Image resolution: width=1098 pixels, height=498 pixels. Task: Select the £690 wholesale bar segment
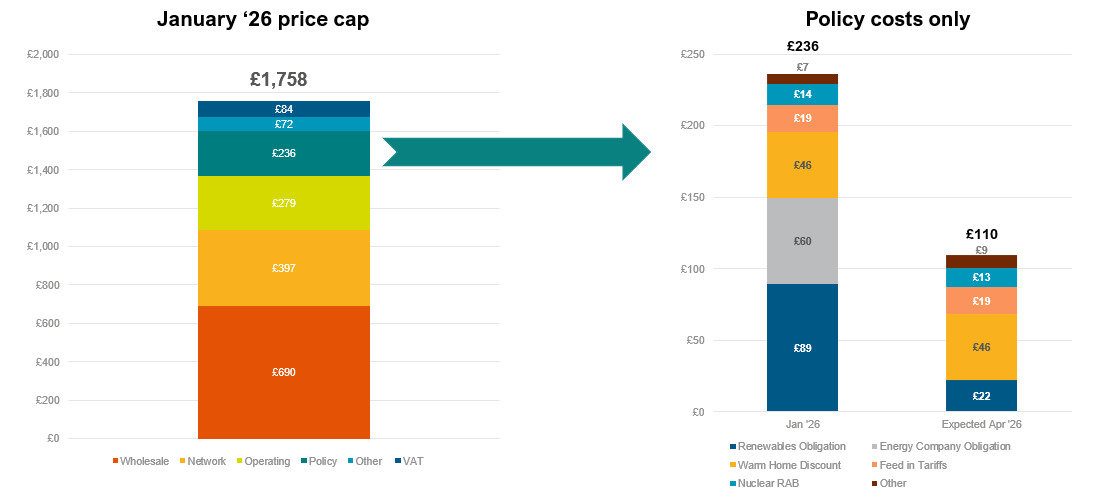coord(284,372)
